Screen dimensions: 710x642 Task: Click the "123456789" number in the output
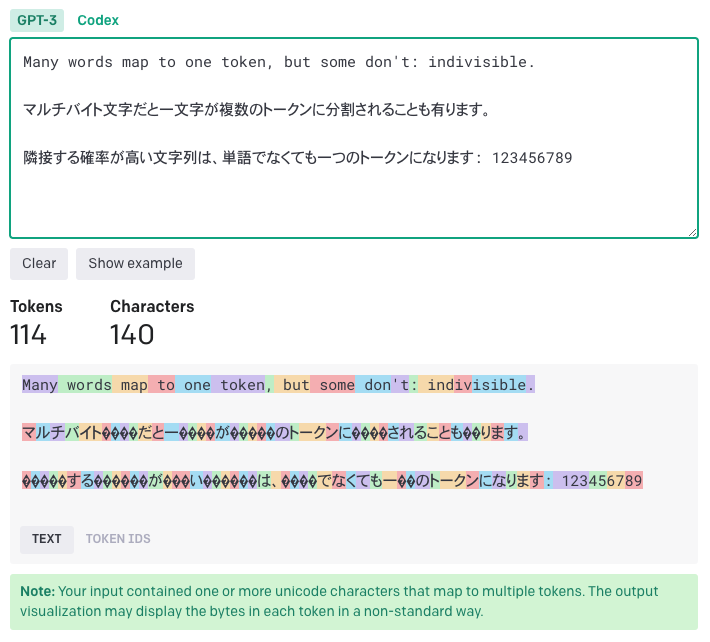(602, 481)
